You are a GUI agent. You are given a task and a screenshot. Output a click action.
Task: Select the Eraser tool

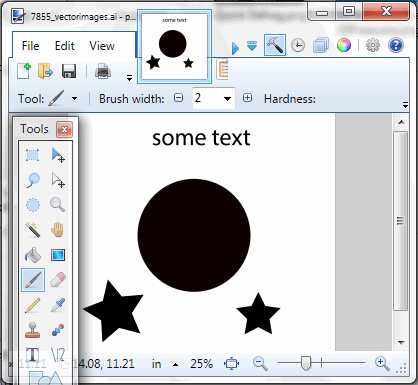[x=58, y=280]
